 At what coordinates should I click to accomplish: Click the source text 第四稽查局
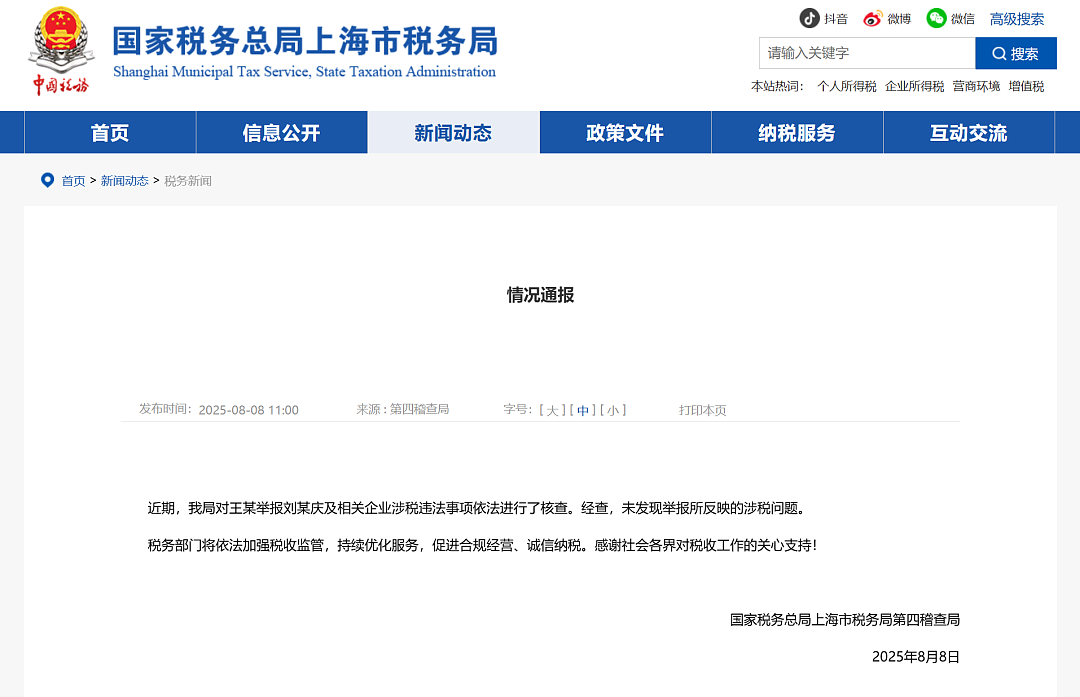click(419, 409)
